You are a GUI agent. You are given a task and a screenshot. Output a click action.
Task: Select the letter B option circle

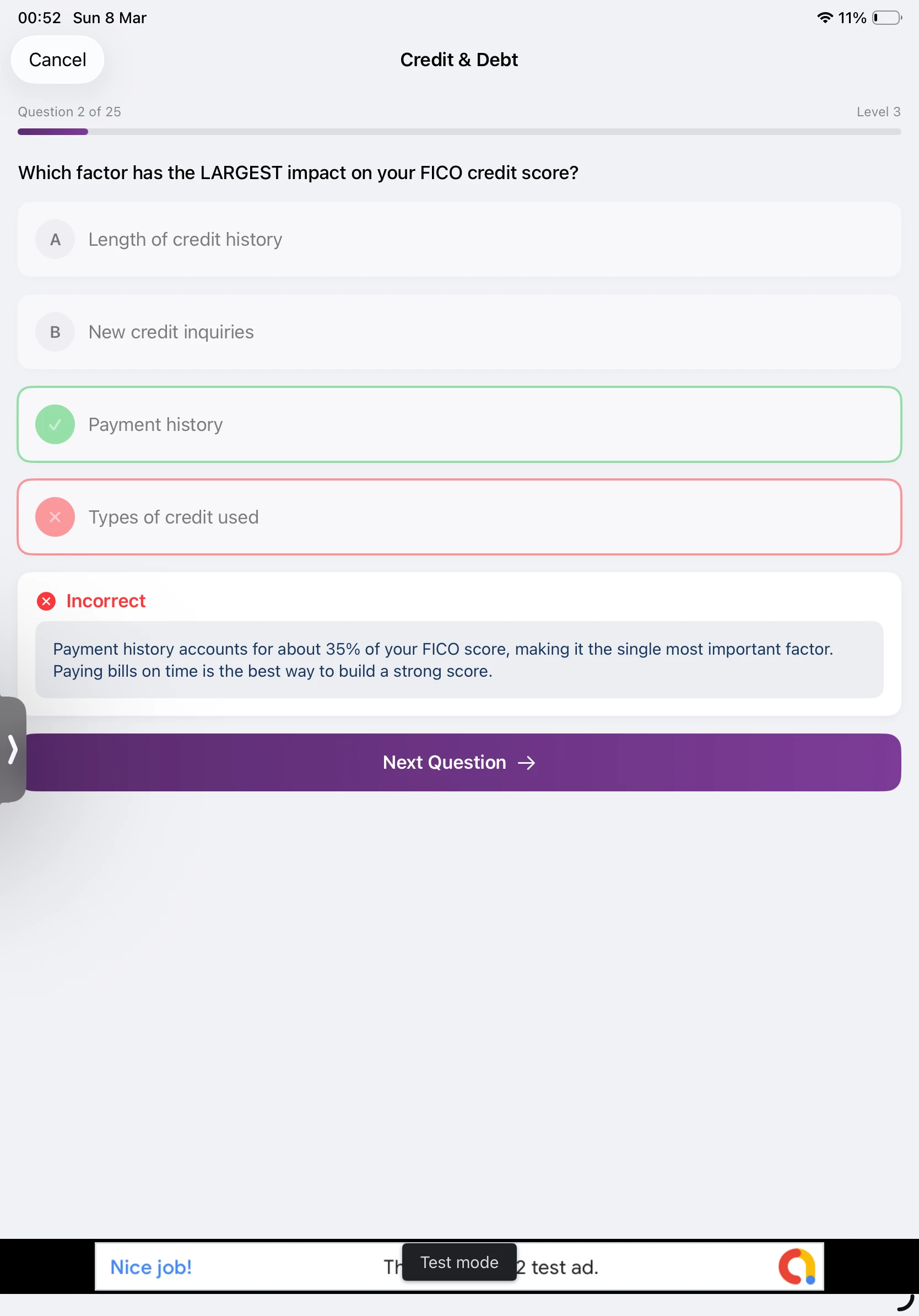tap(55, 332)
